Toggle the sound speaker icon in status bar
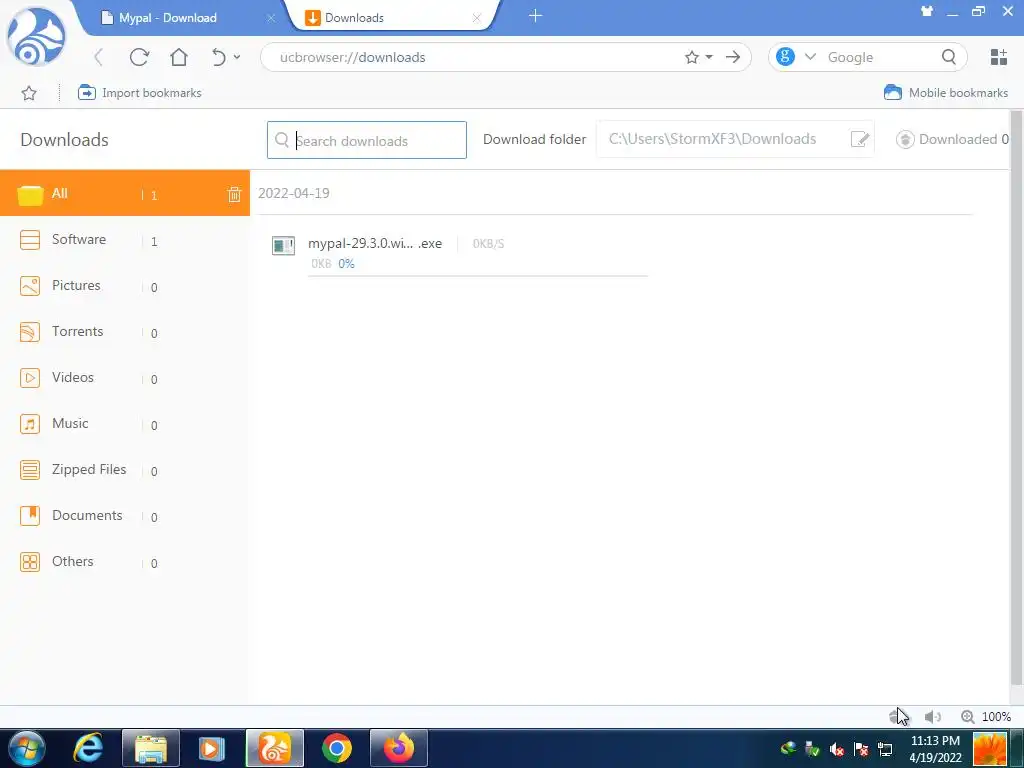 click(x=933, y=717)
